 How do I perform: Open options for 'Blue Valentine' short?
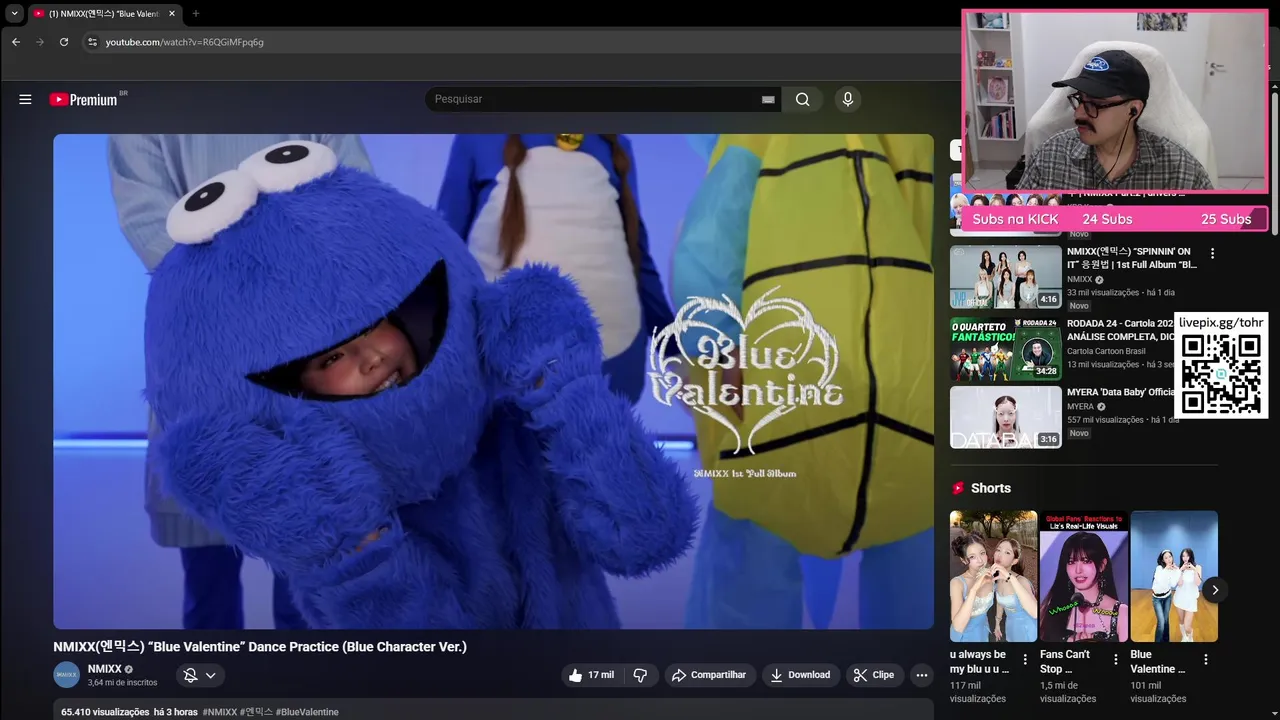tap(1205, 660)
